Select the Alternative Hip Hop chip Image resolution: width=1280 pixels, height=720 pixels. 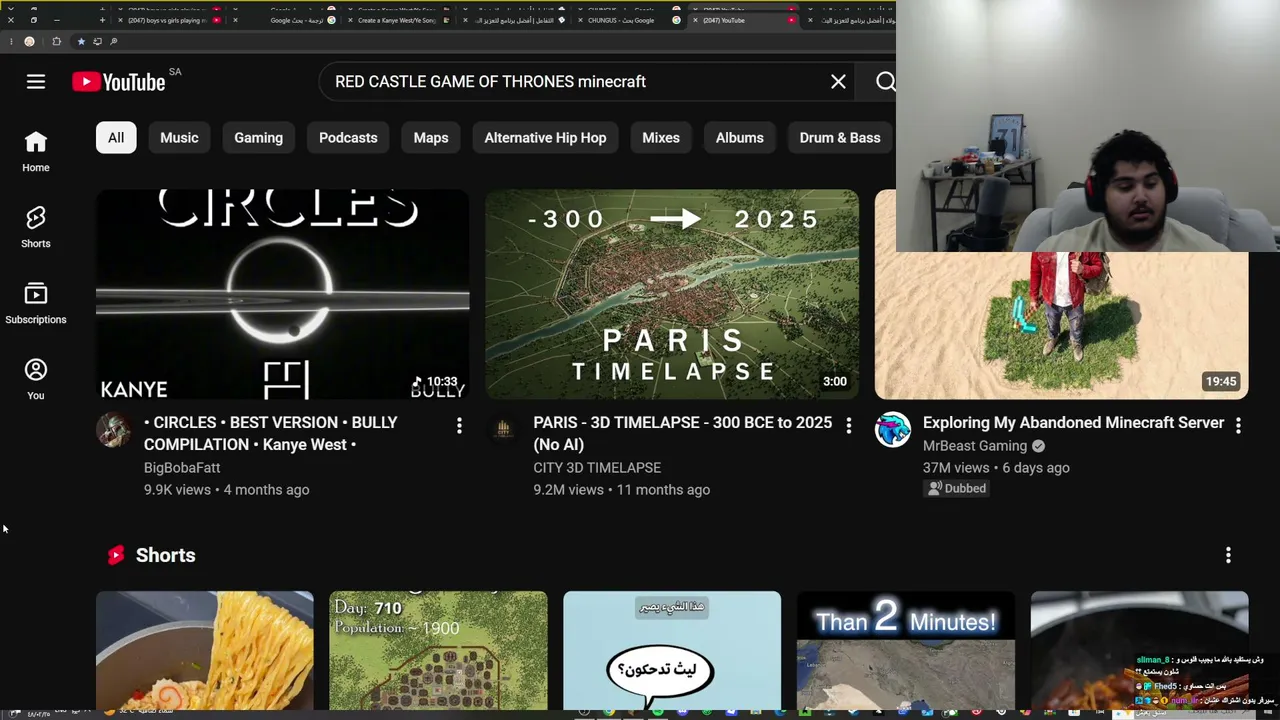(545, 138)
